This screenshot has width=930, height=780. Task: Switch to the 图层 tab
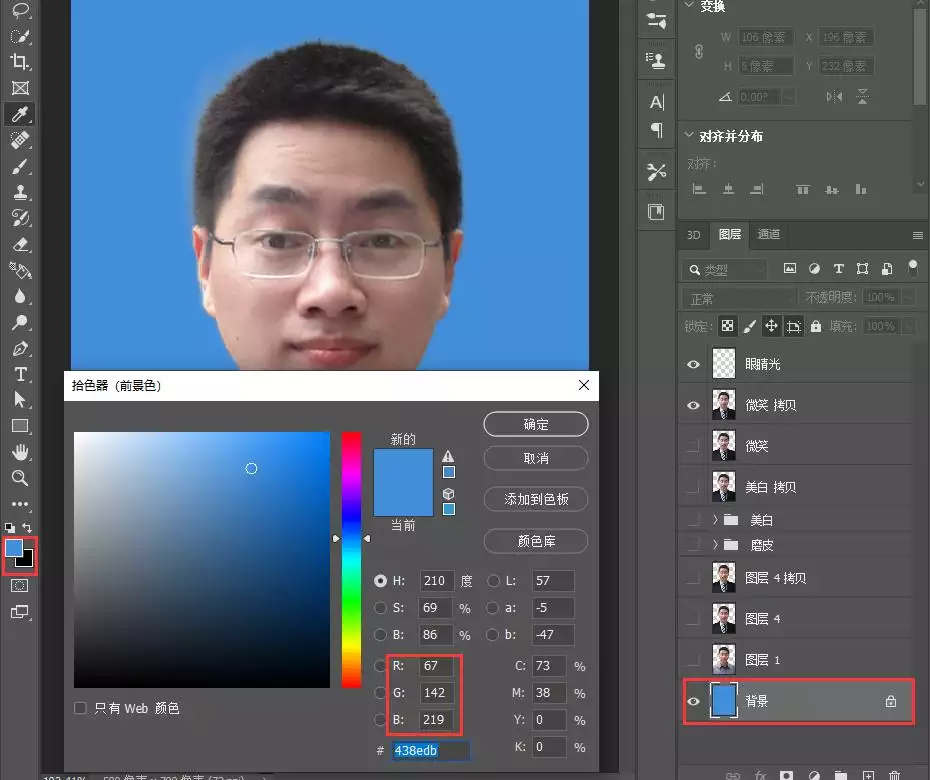(x=730, y=234)
